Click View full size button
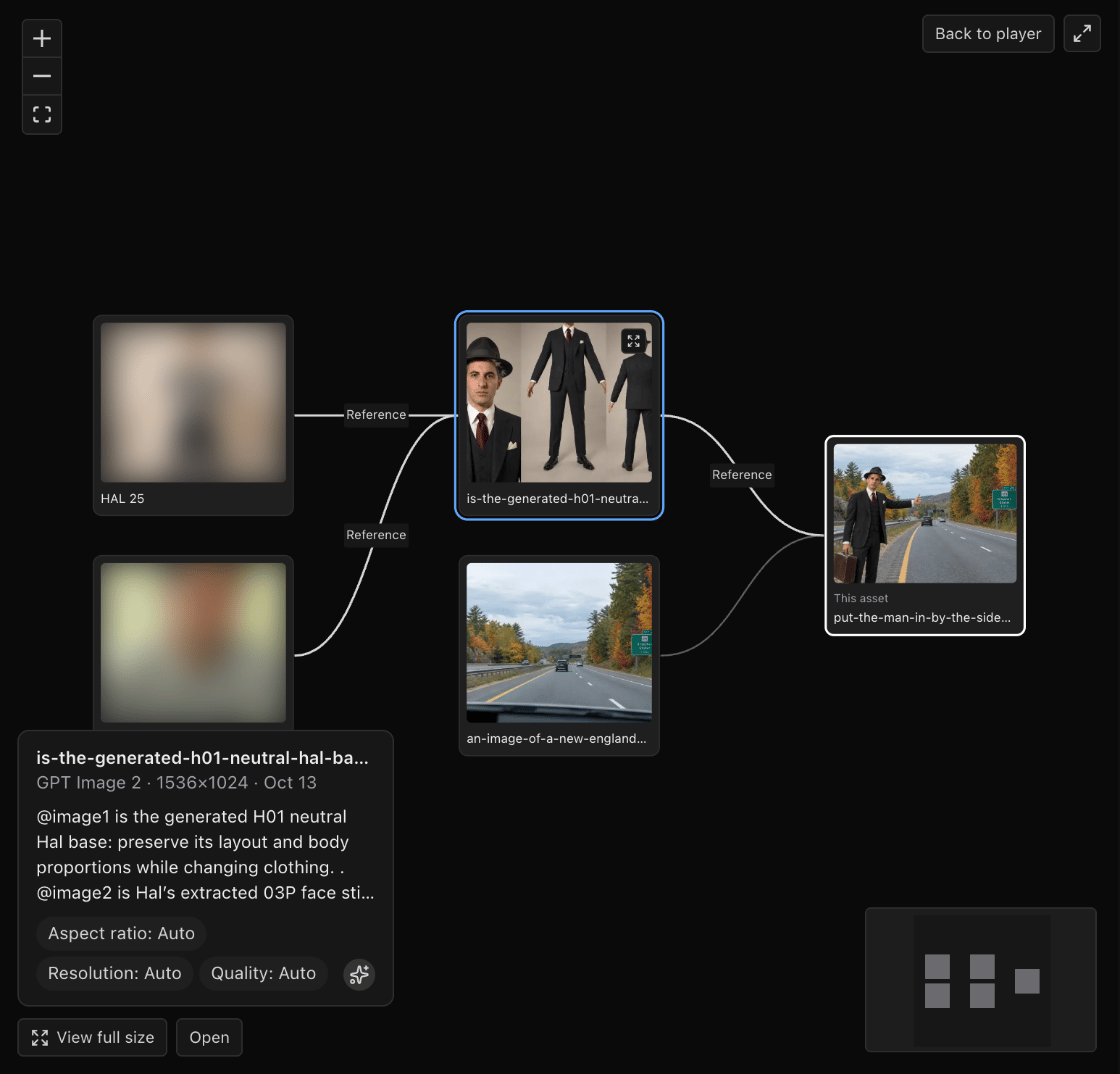1120x1074 pixels. coord(92,1037)
